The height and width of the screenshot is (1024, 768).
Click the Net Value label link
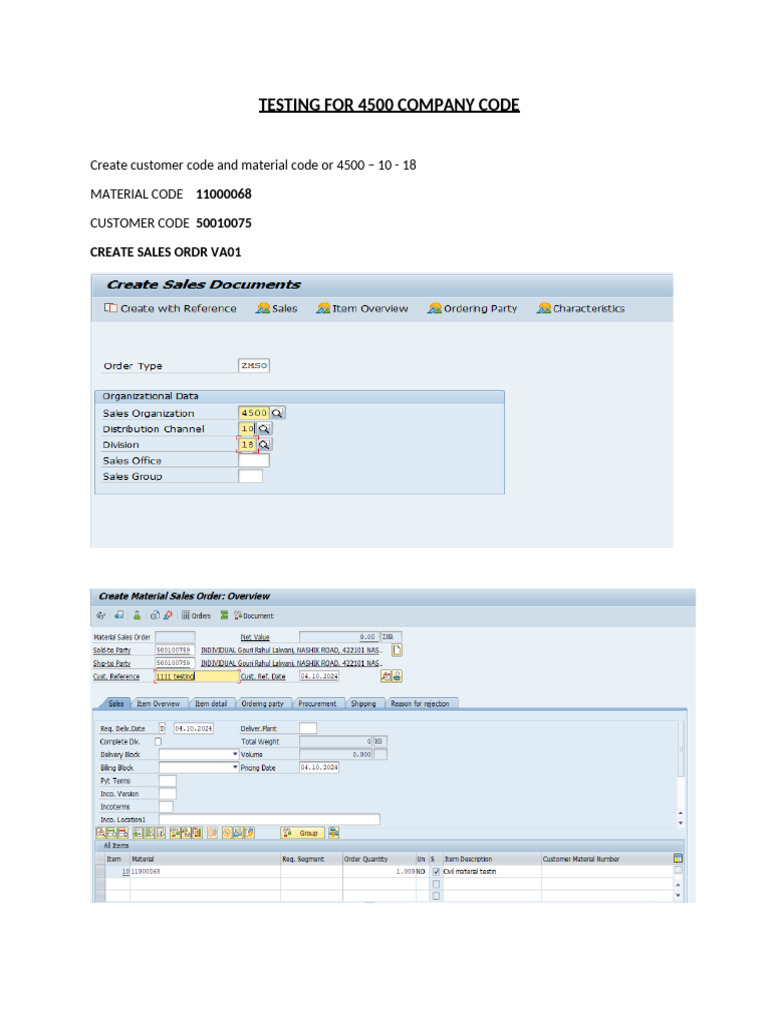point(255,637)
